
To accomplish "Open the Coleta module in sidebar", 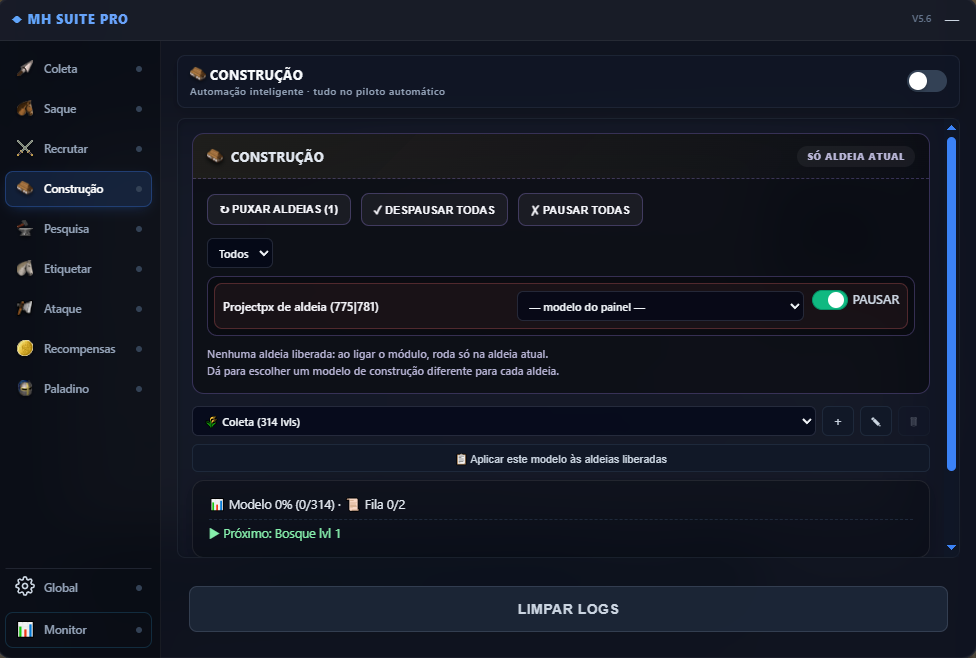I will point(78,68).
